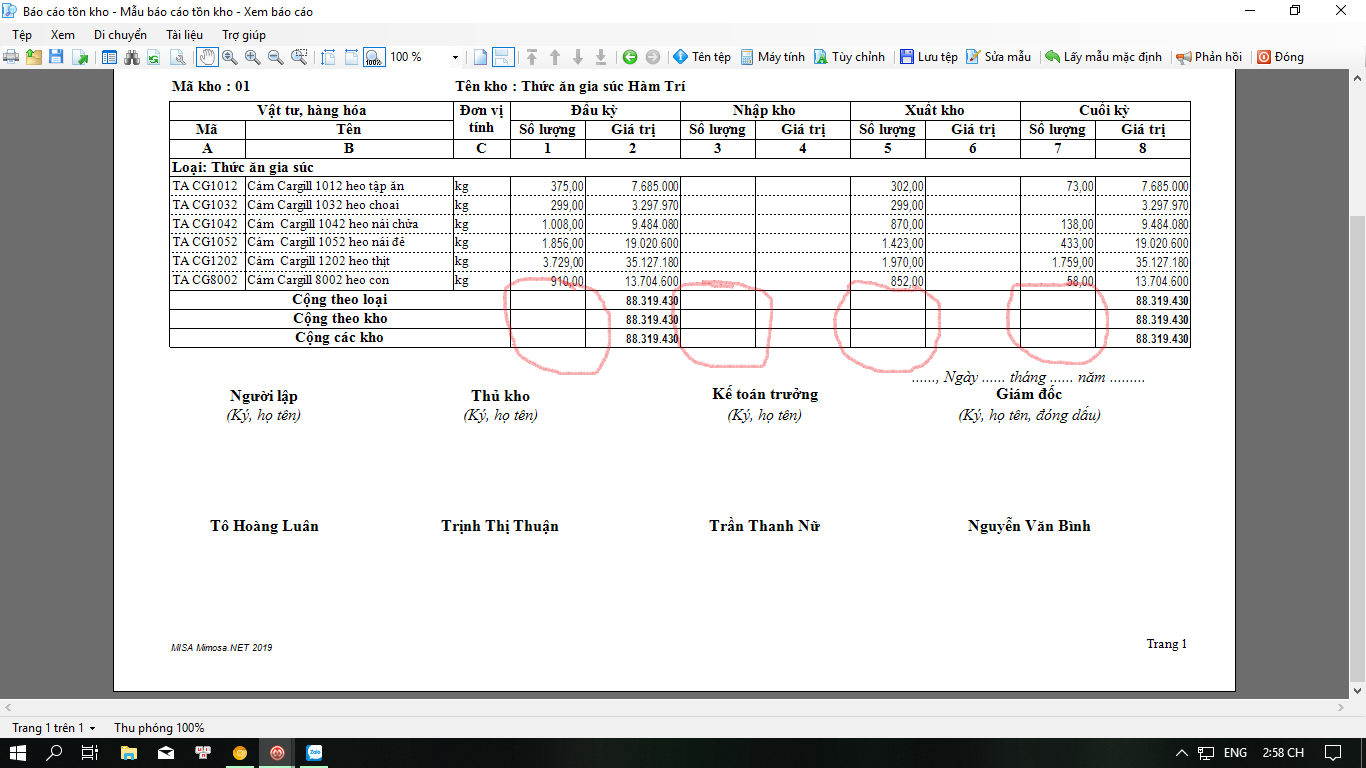The width and height of the screenshot is (1366, 768).
Task: Click the Tùy chỉnh button
Action: (x=849, y=57)
